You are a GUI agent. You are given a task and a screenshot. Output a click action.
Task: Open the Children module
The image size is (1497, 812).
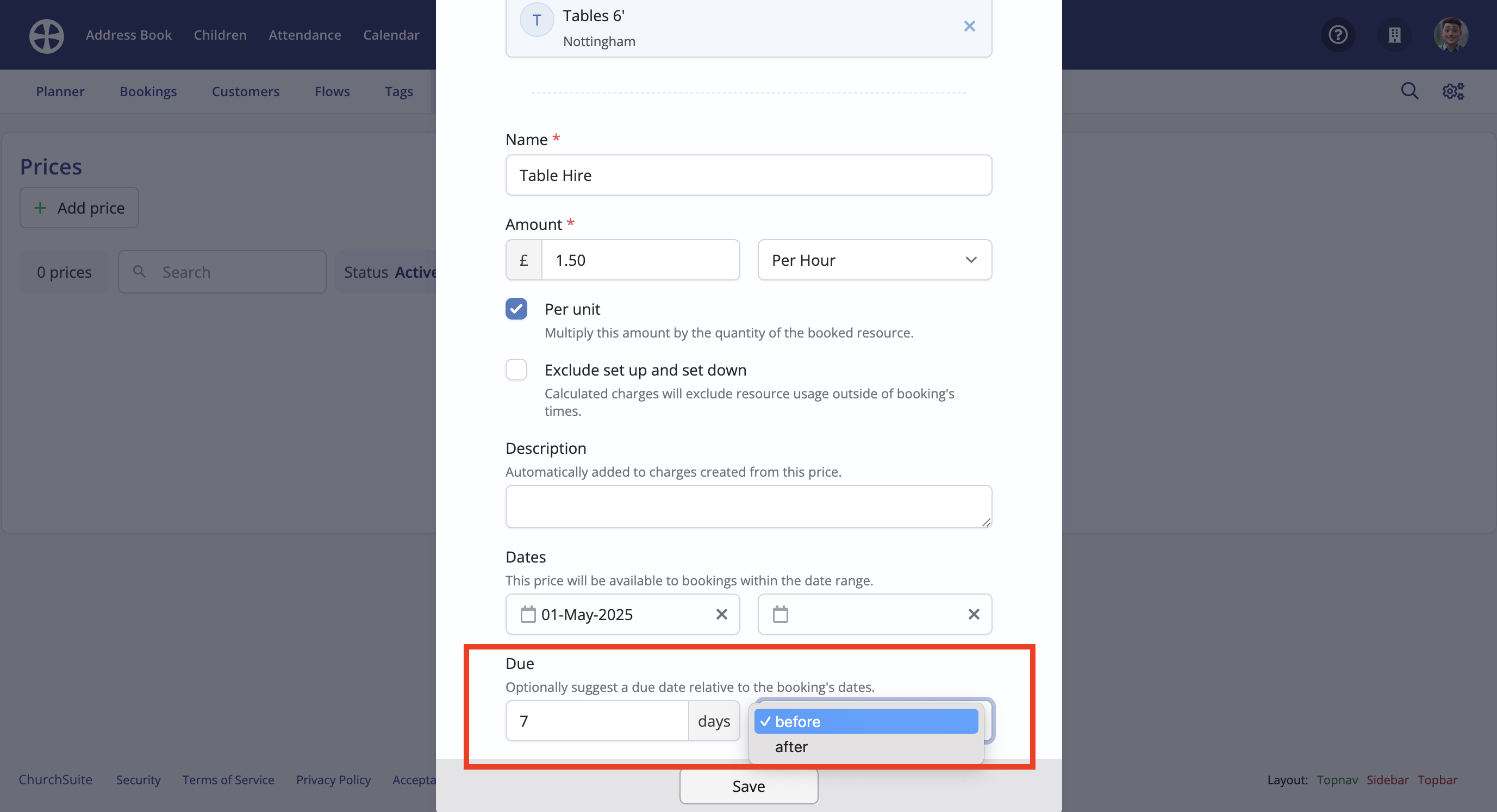click(x=220, y=35)
